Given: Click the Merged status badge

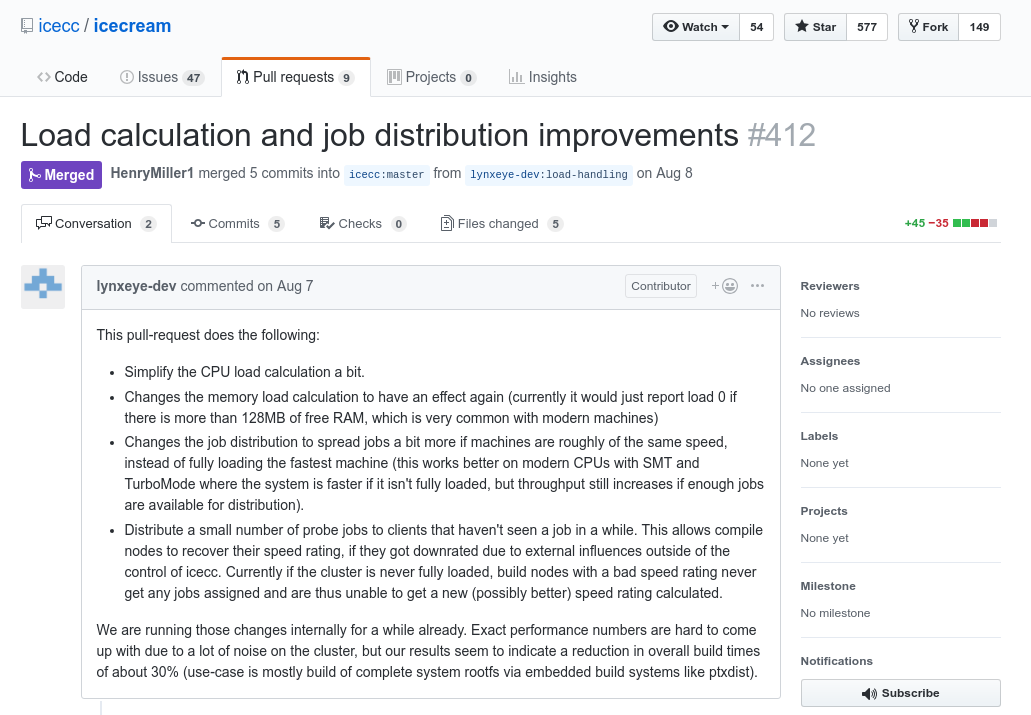Looking at the screenshot, I should [x=61, y=175].
